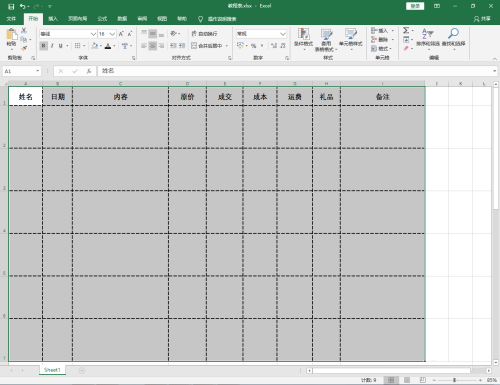Viewport: 500px width, 385px height.
Task: Select the Sheet1 worksheet tab
Action: pos(52,370)
